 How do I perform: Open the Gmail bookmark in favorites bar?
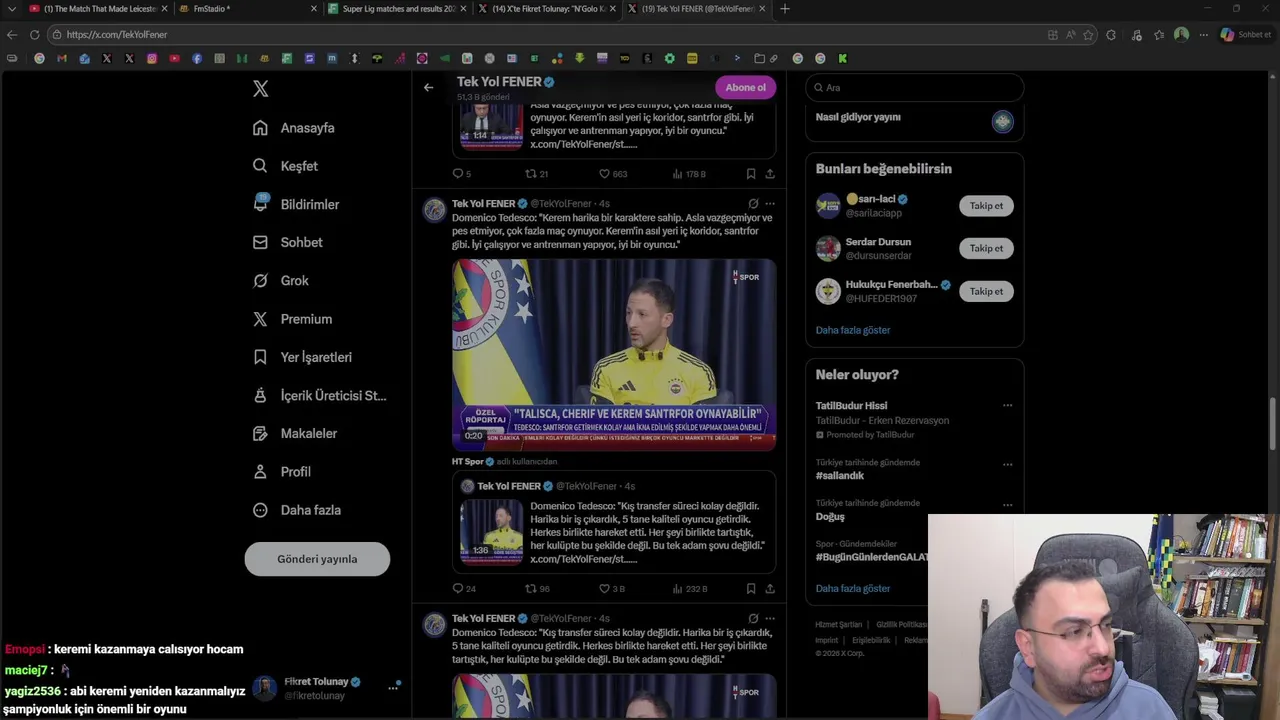62,59
